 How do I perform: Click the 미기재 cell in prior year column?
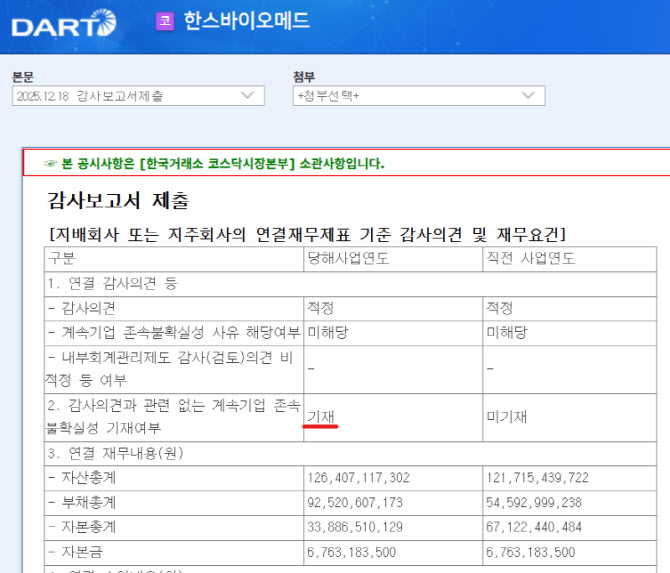pos(506,416)
